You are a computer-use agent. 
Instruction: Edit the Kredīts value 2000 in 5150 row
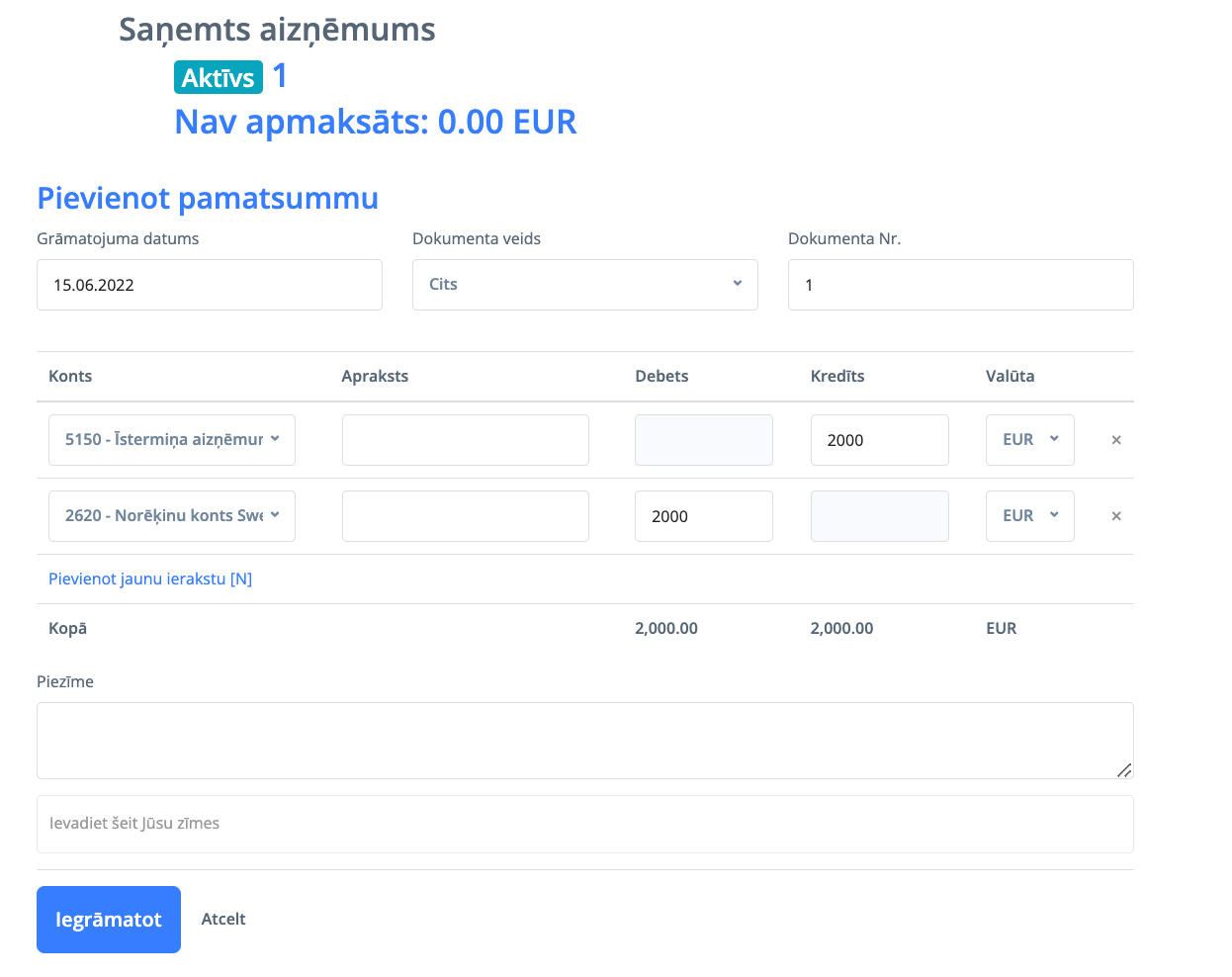880,440
